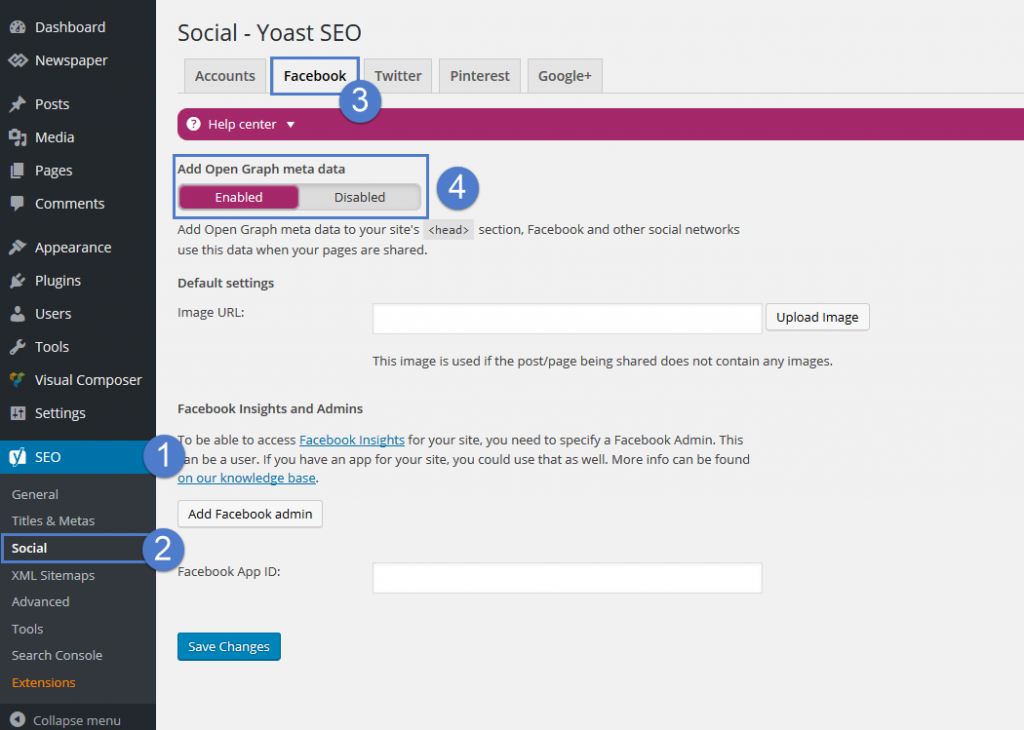This screenshot has width=1024, height=730.
Task: Set Open Graph meta data to Enabled
Action: point(239,197)
